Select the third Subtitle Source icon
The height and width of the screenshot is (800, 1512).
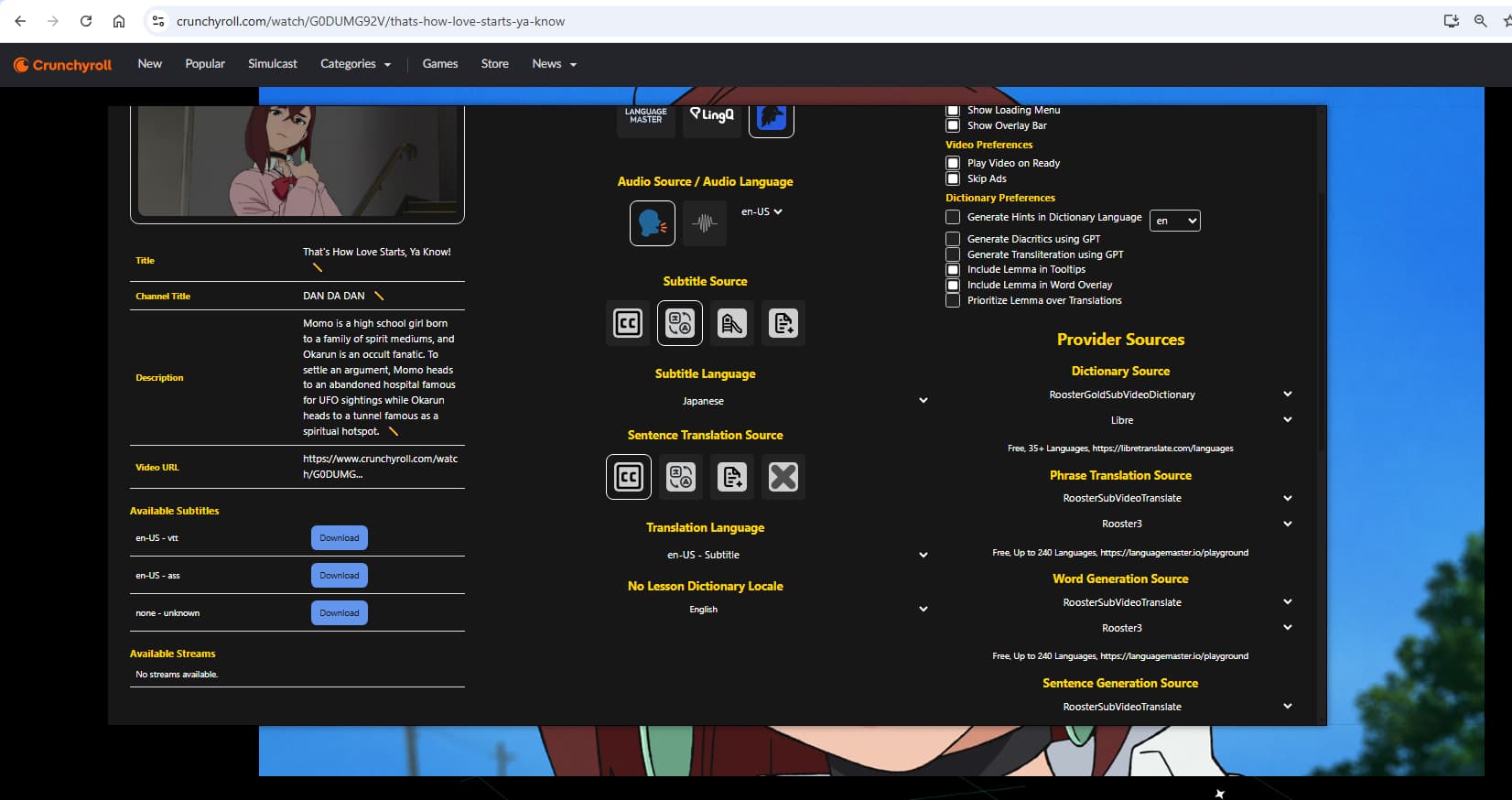(x=731, y=323)
